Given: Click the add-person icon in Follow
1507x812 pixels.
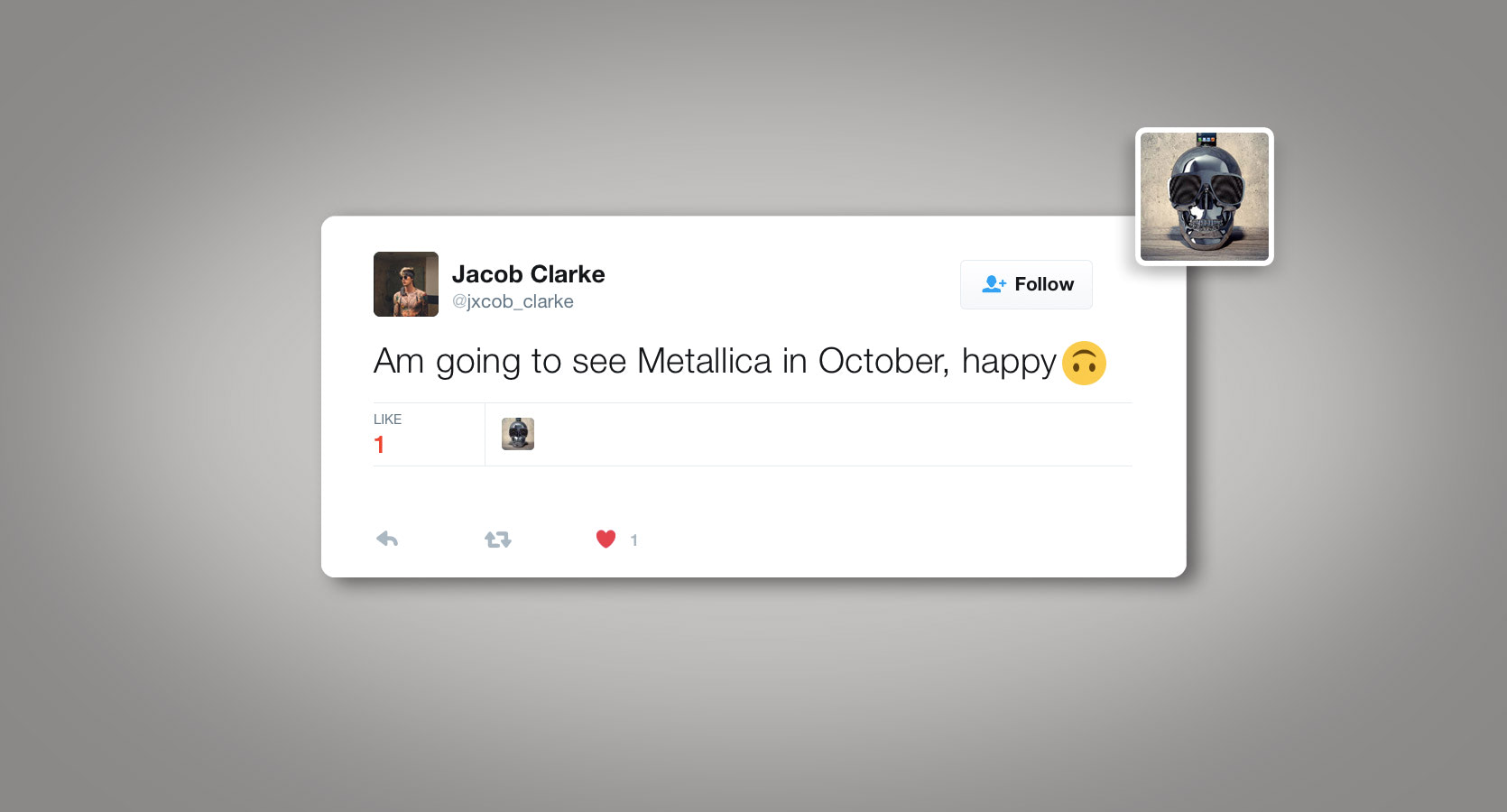Looking at the screenshot, I should (x=994, y=284).
